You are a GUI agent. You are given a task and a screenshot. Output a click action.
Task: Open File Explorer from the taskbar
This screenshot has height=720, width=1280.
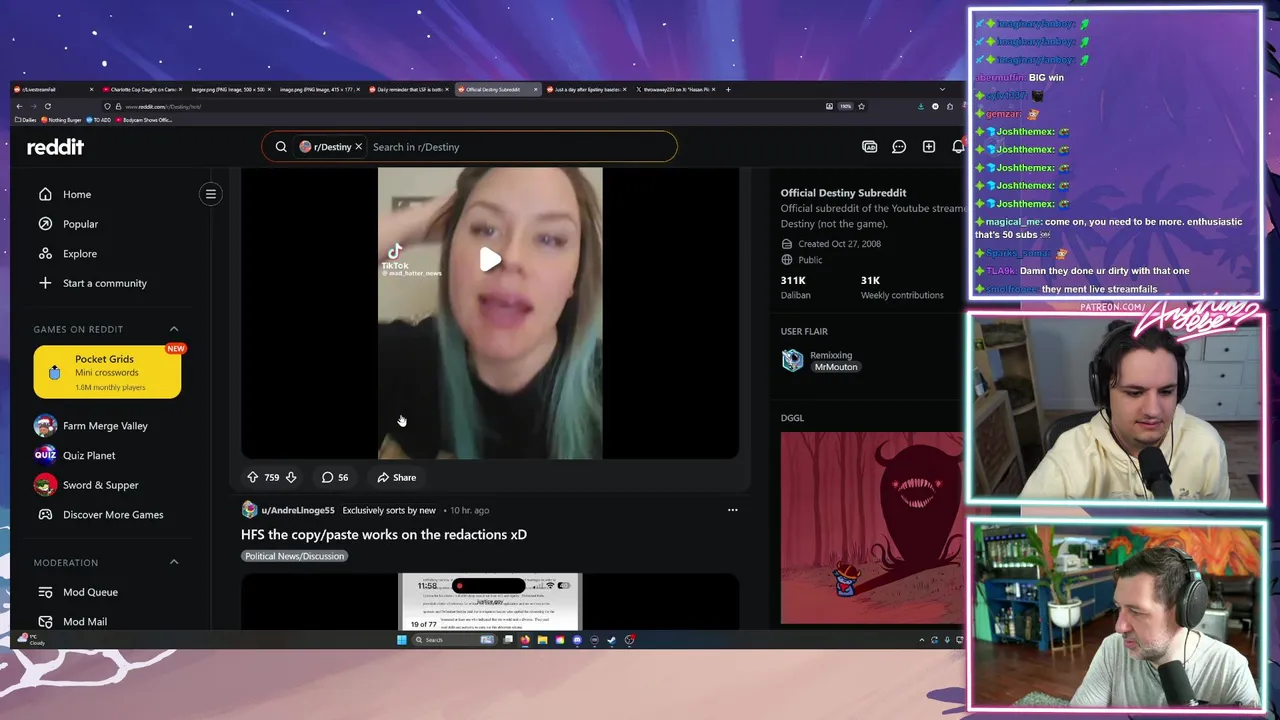[542, 640]
